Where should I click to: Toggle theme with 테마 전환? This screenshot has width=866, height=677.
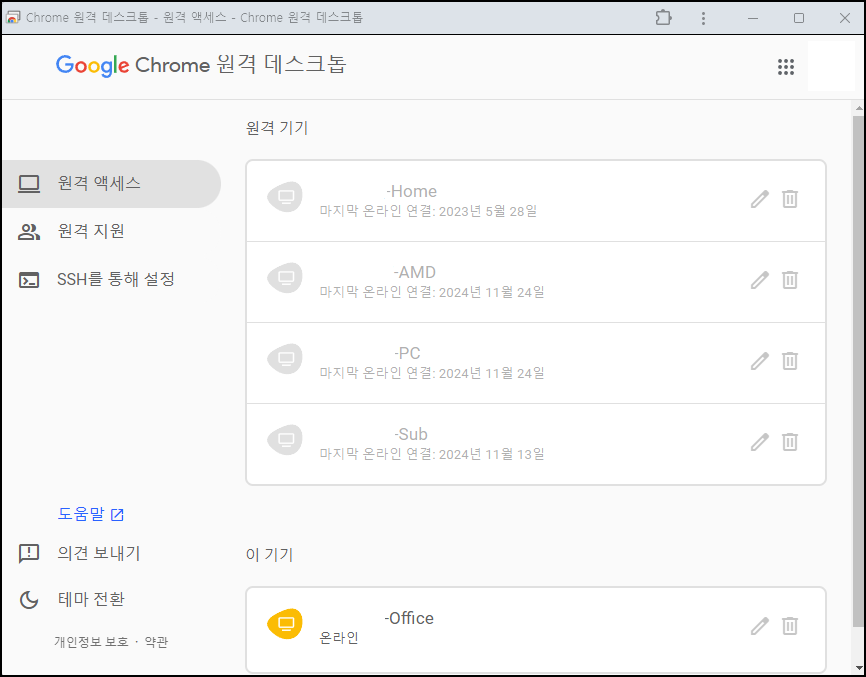(71, 600)
